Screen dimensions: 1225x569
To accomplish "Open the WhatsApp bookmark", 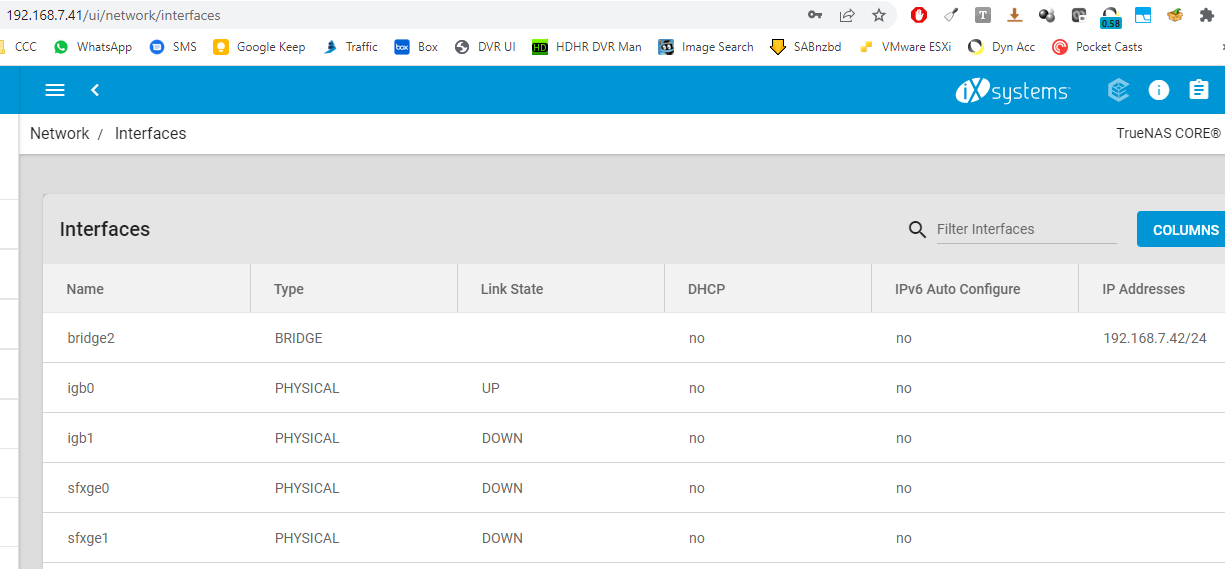I will coord(93,47).
